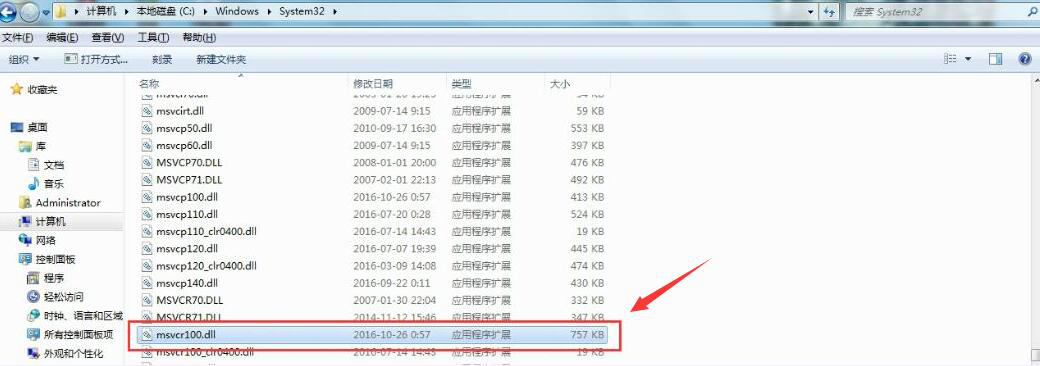Click the msvcirt.dll file icon
The width and height of the screenshot is (1040, 366).
click(147, 111)
